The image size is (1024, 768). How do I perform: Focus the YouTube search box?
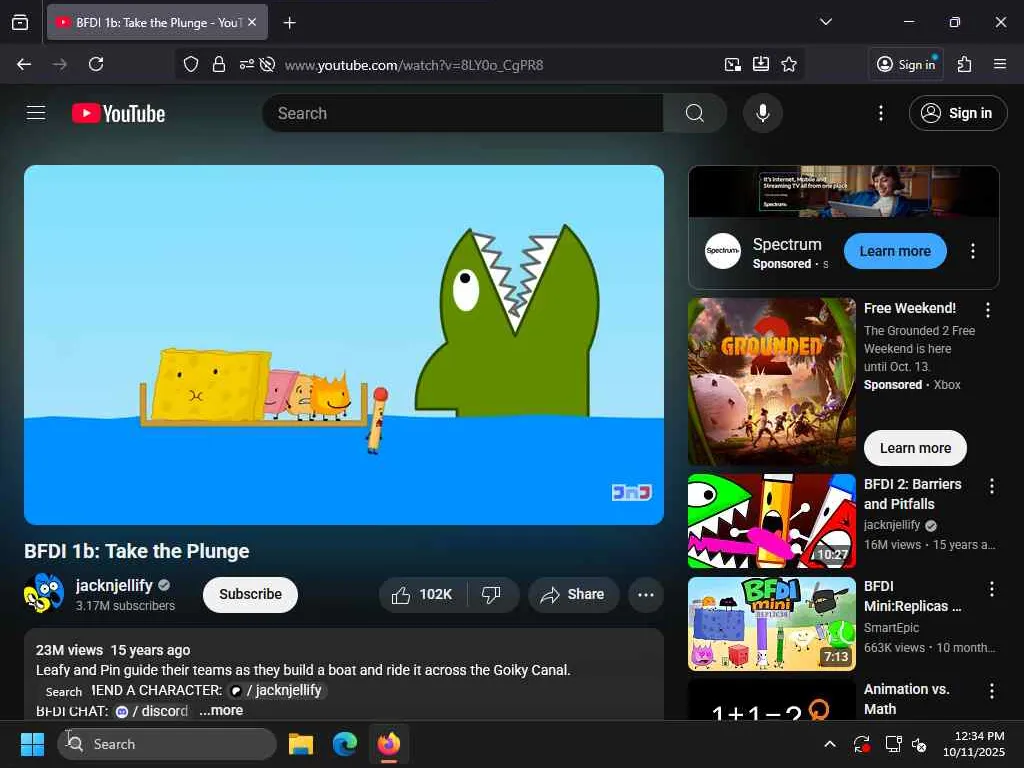point(463,113)
